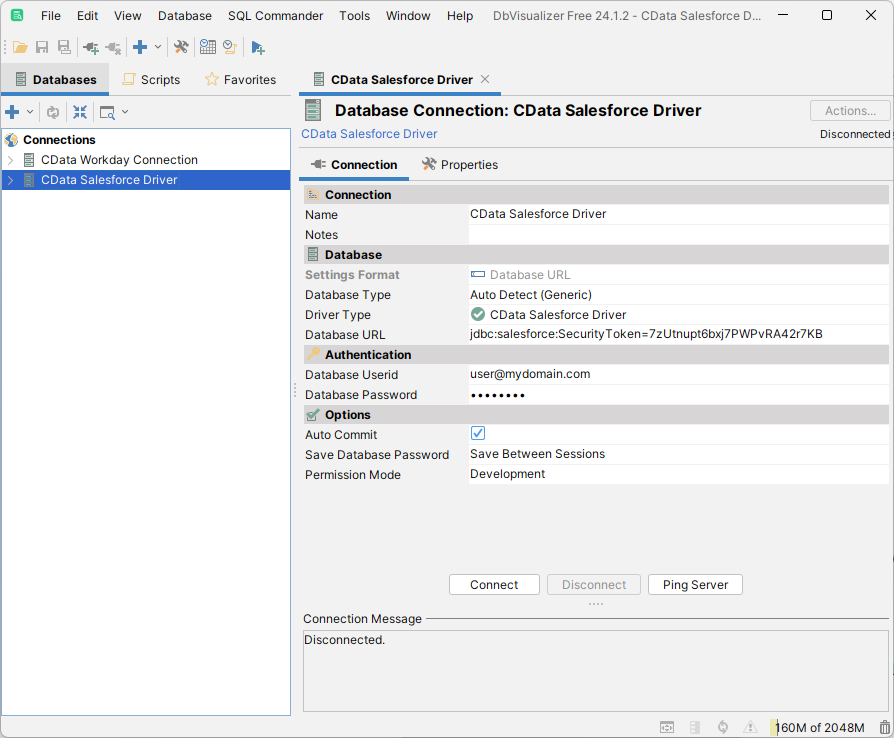Open the Driver Manager icon in the toolbar
The width and height of the screenshot is (894, 738).
208,46
